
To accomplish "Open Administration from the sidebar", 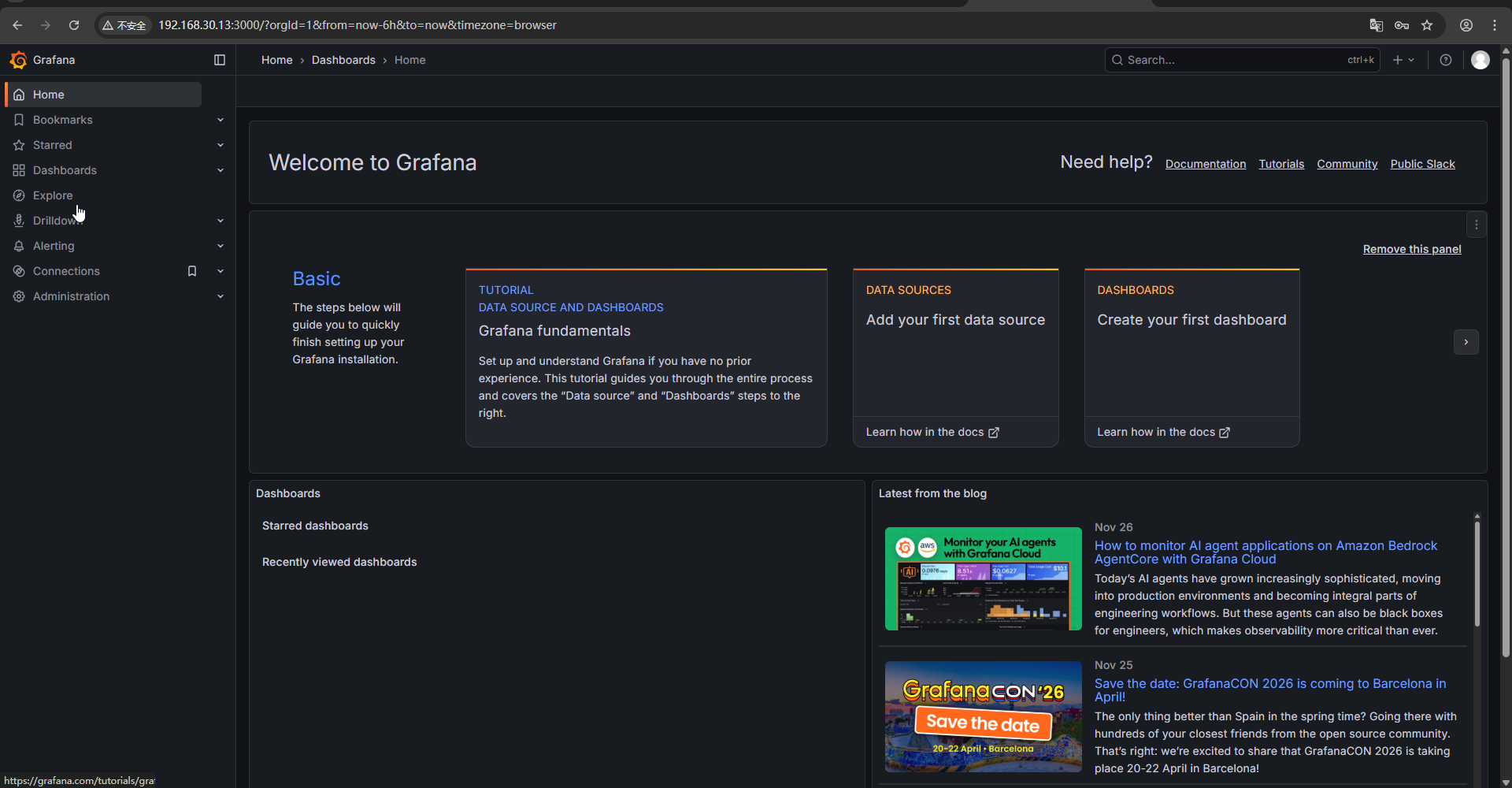I will [71, 296].
